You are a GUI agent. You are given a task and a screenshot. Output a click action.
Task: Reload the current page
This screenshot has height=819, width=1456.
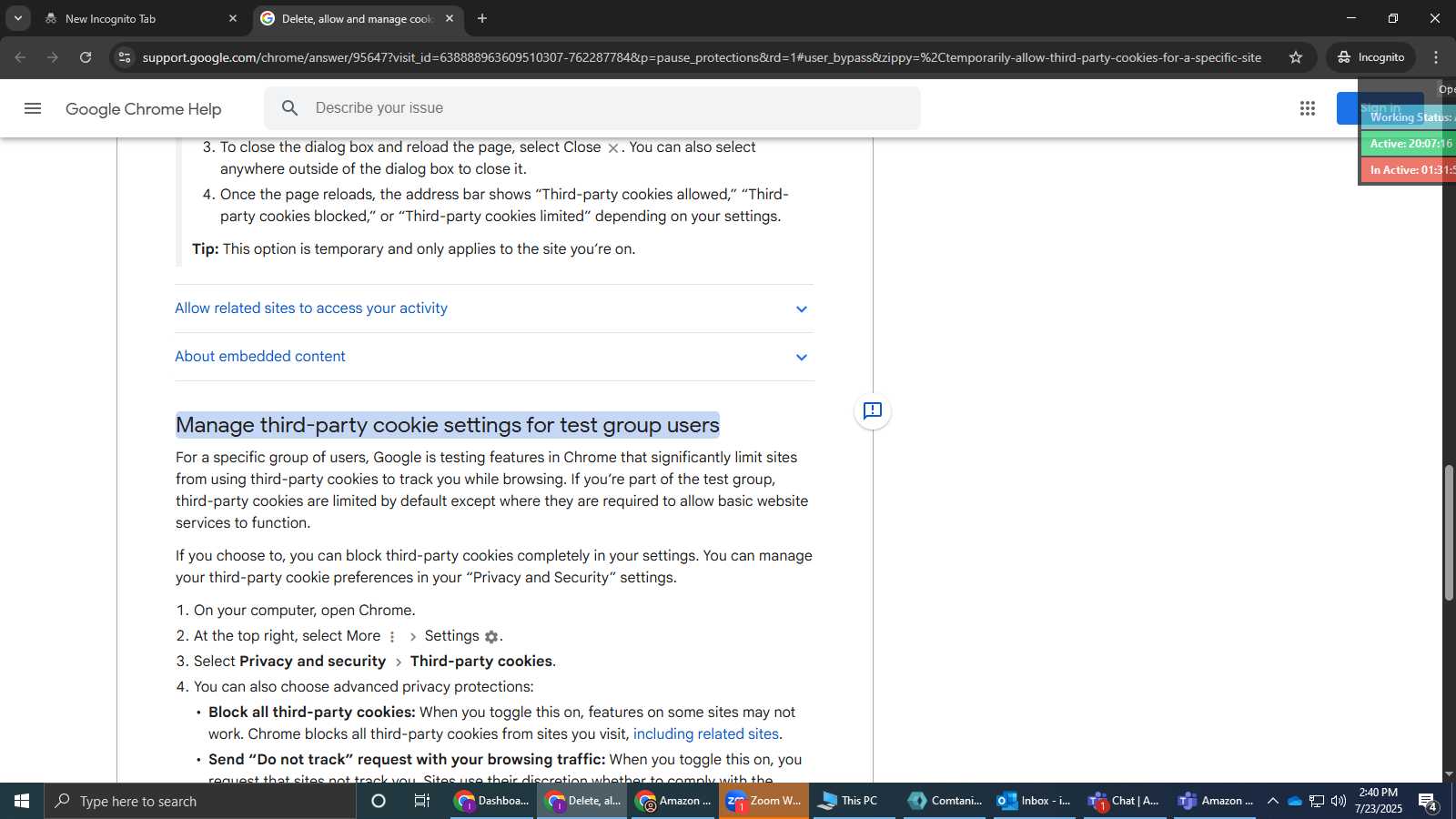pos(86,57)
